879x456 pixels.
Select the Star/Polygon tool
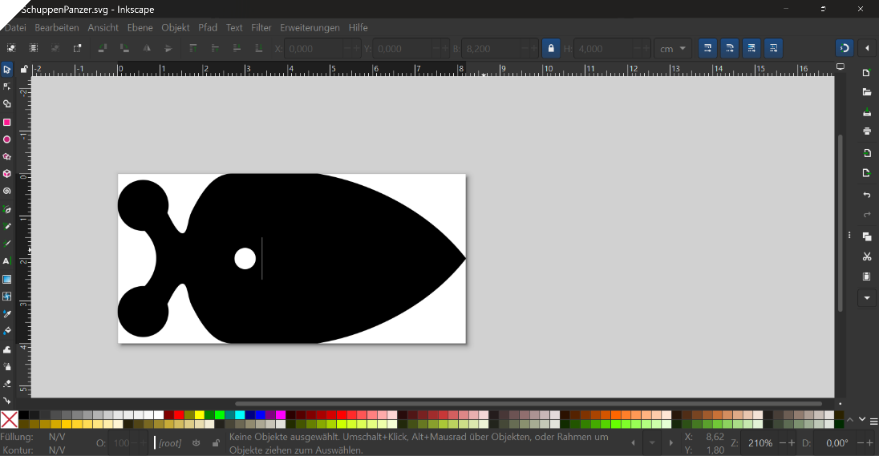(7, 156)
